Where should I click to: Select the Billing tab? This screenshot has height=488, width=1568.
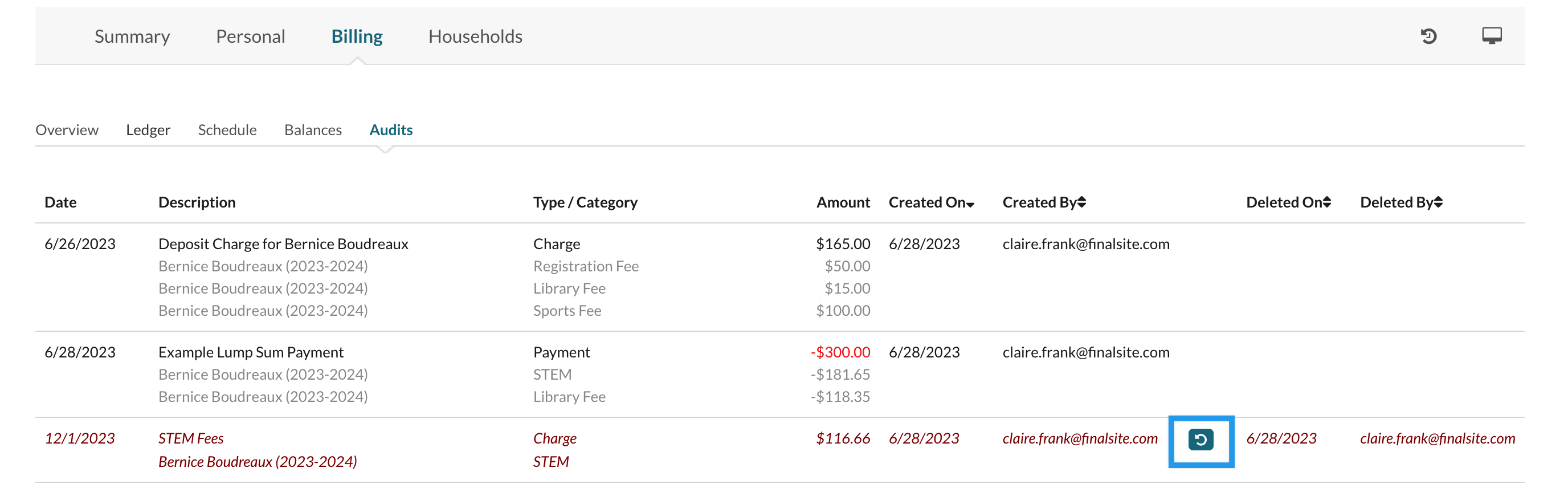[357, 36]
